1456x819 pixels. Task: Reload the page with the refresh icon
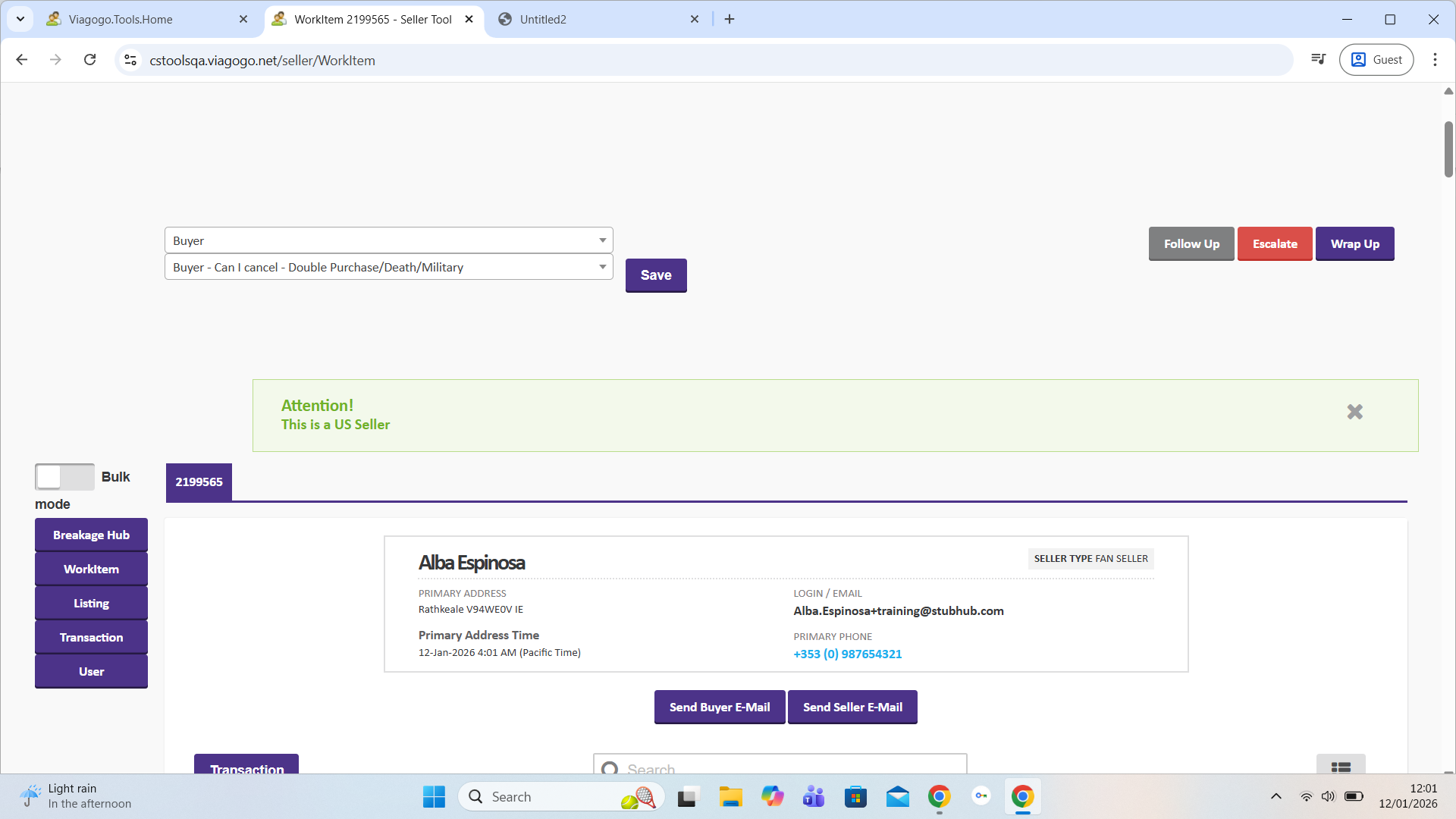tap(89, 60)
